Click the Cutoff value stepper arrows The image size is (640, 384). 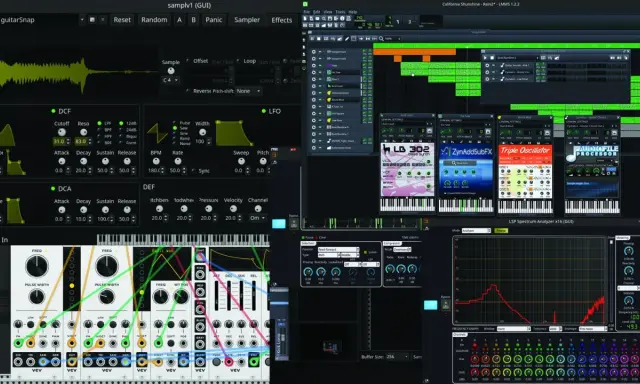pos(68,142)
